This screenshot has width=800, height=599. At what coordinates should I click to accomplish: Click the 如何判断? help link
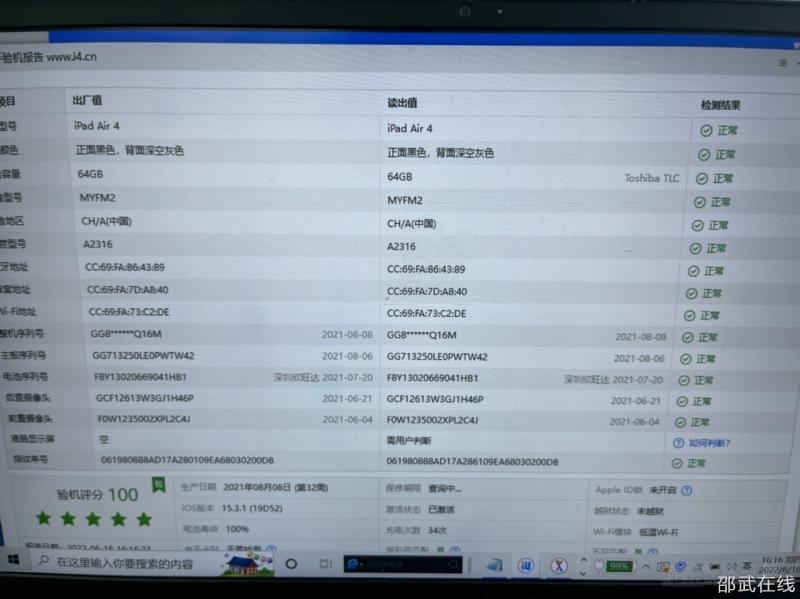[709, 442]
